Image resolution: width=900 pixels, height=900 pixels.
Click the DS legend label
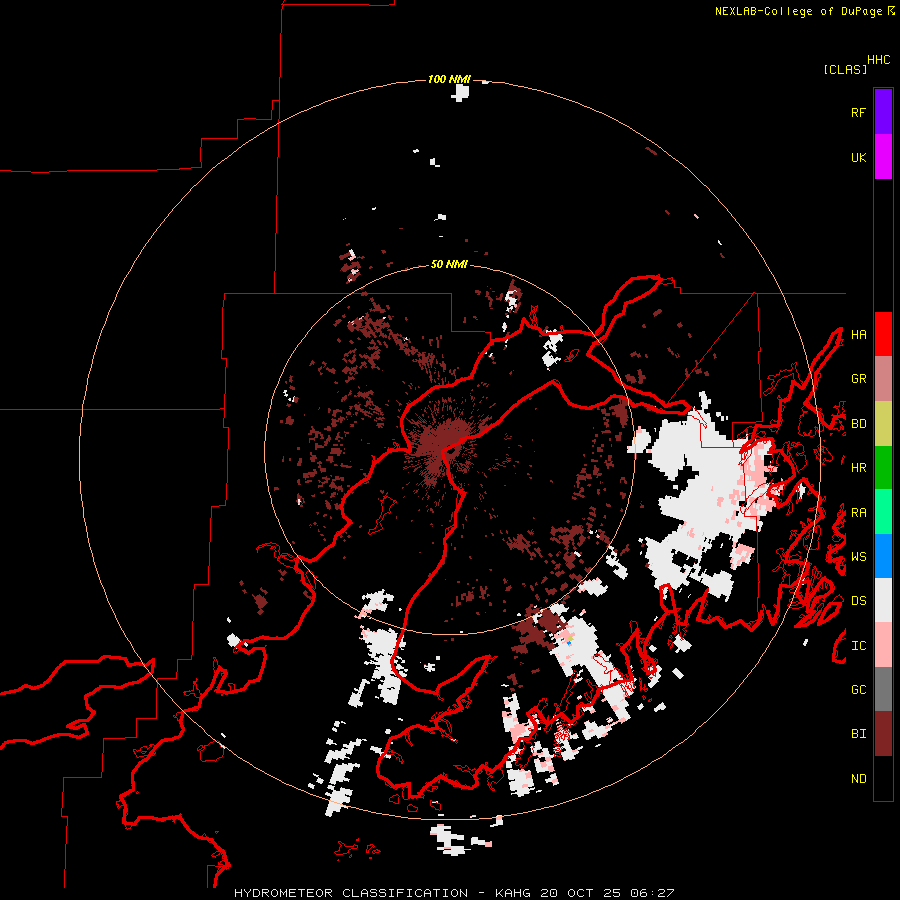(858, 601)
